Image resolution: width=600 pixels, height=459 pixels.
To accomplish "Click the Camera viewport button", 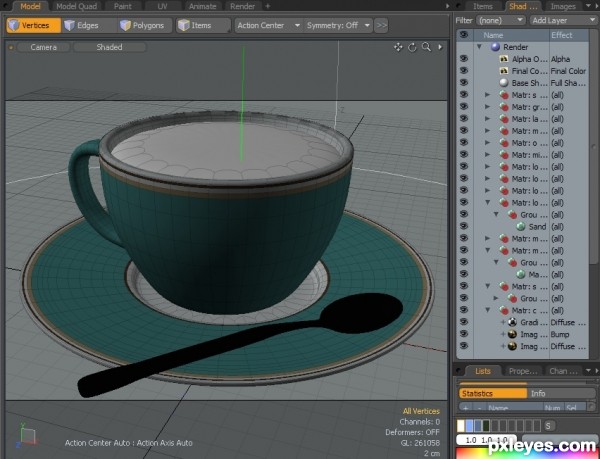I will coord(44,47).
